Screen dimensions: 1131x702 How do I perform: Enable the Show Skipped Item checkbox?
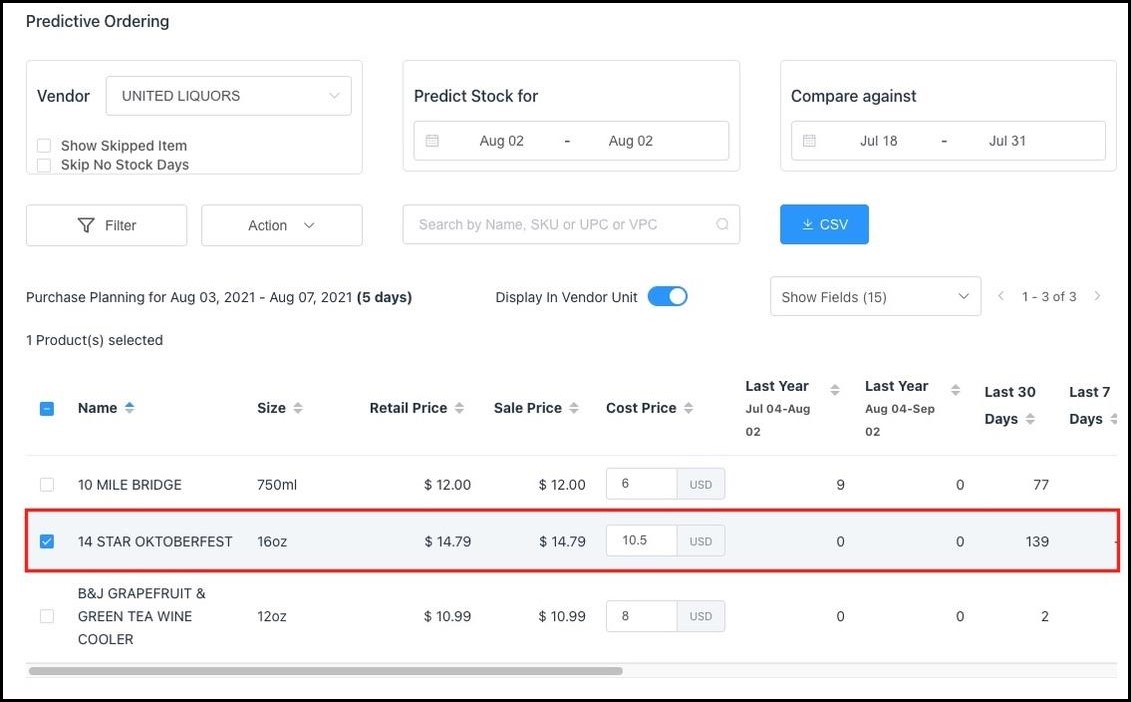click(x=44, y=145)
